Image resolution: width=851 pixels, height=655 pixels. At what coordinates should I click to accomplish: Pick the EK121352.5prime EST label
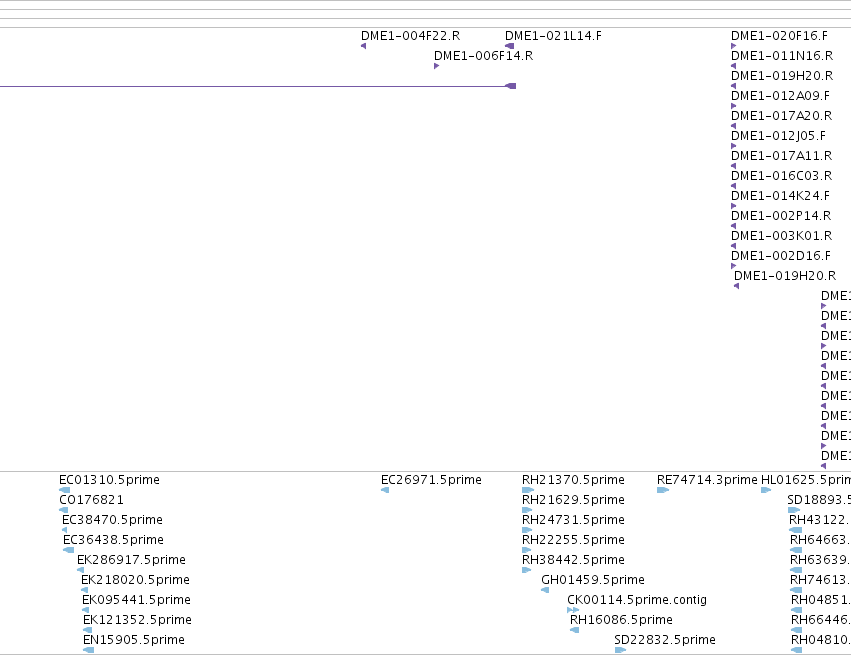[137, 620]
